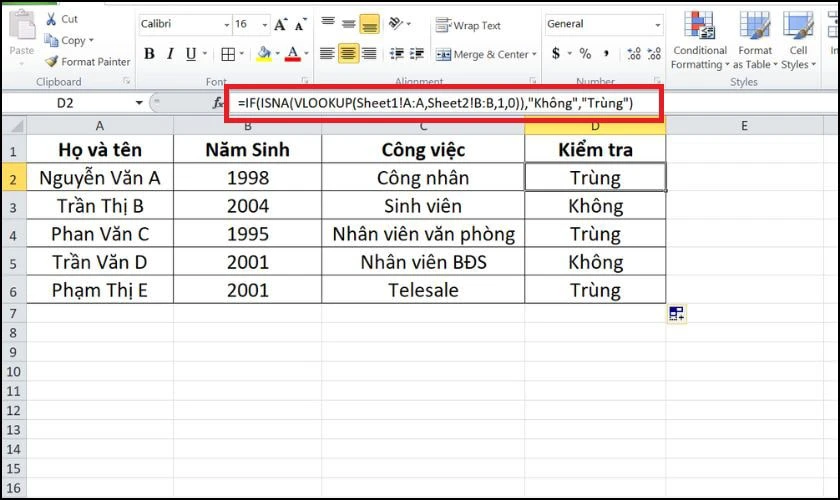Viewport: 840px width, 500px height.
Task: Open text Orientation options
Action: [396, 23]
